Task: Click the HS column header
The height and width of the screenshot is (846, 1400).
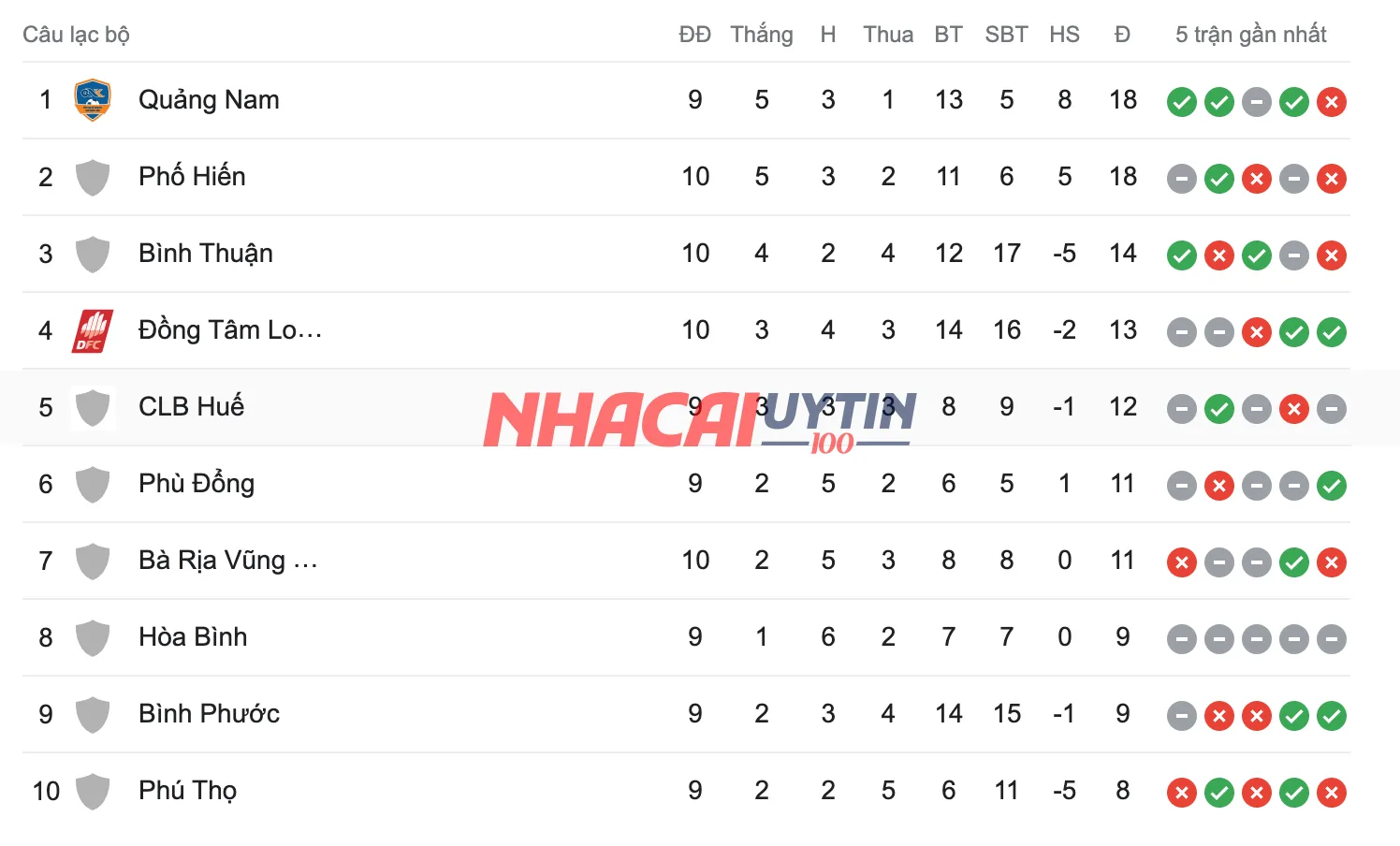Action: click(x=1064, y=35)
